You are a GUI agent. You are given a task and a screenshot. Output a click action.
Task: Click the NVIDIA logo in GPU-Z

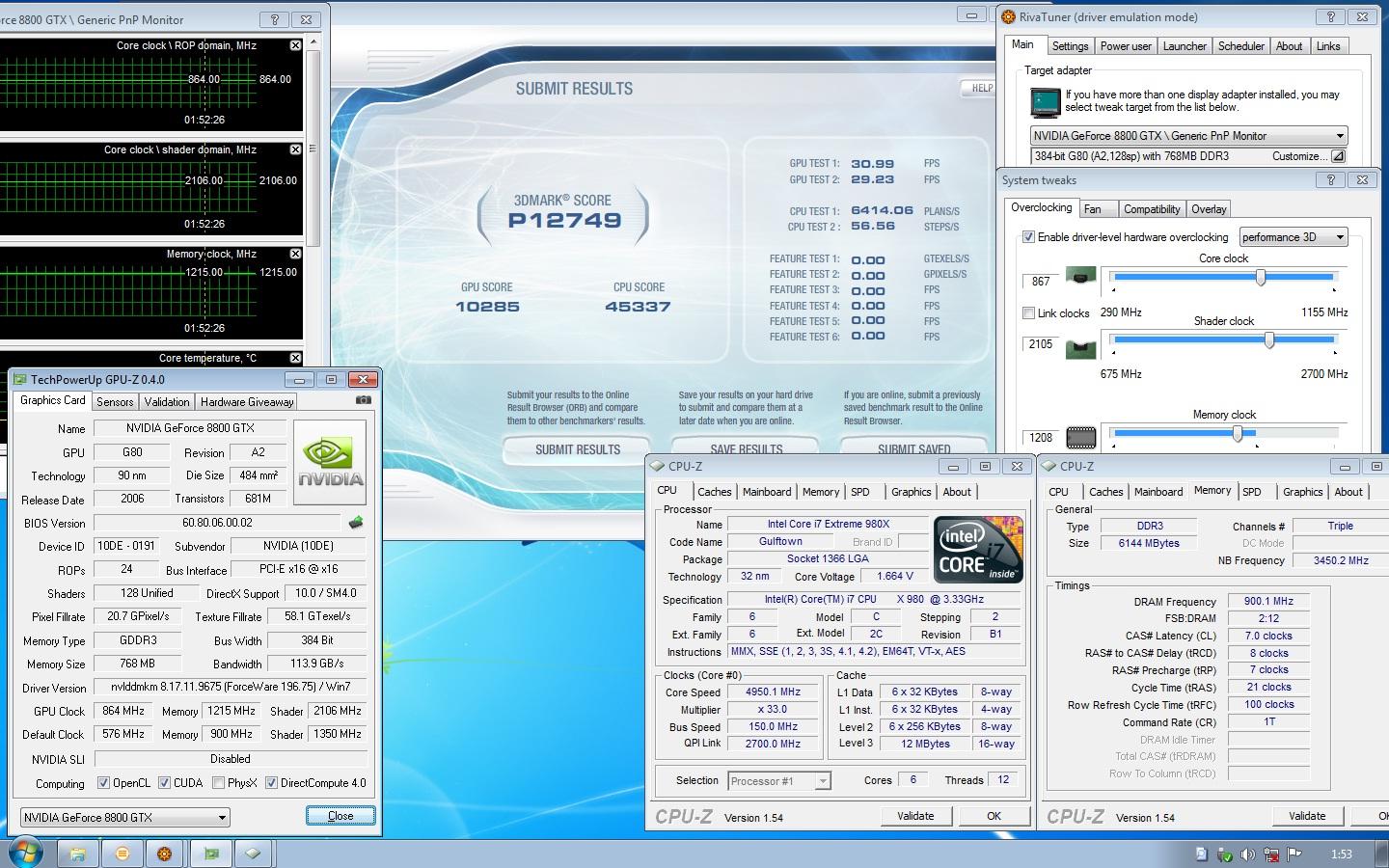point(330,462)
